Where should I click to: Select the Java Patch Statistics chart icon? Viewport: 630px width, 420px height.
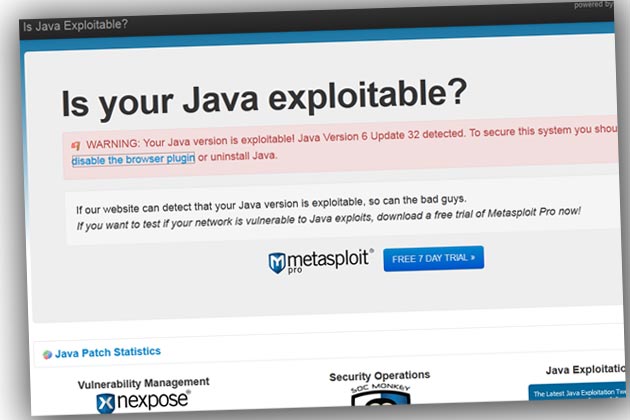[47, 354]
